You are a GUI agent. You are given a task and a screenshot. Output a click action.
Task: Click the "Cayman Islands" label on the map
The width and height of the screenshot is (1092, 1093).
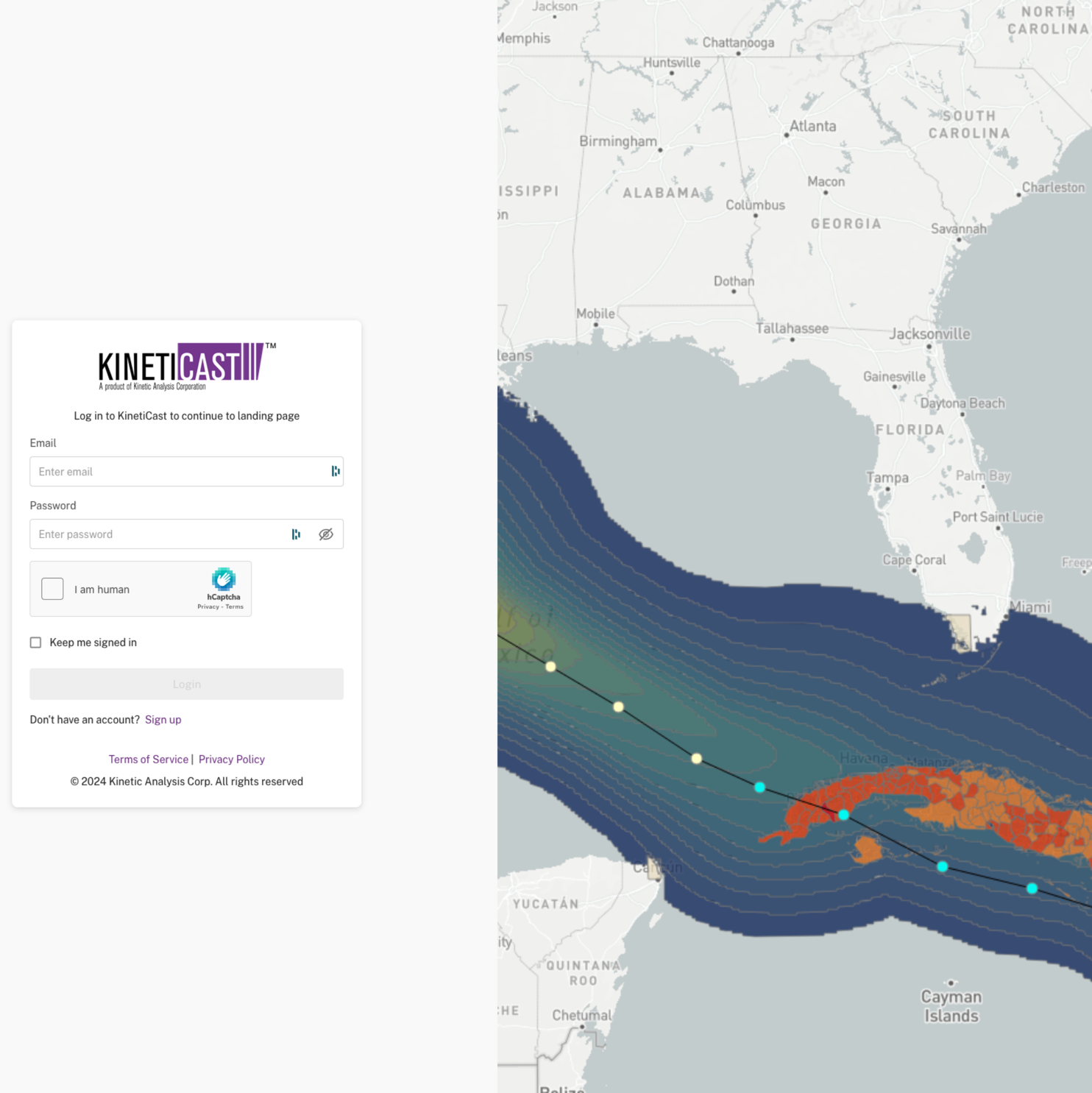(x=951, y=1006)
